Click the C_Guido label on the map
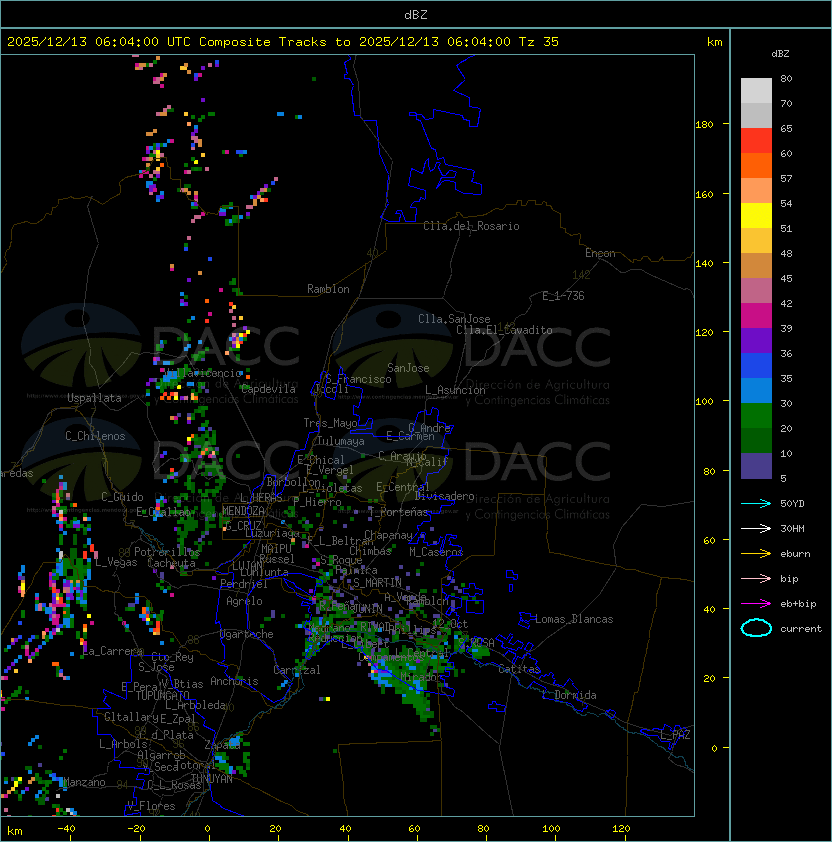 tap(122, 497)
